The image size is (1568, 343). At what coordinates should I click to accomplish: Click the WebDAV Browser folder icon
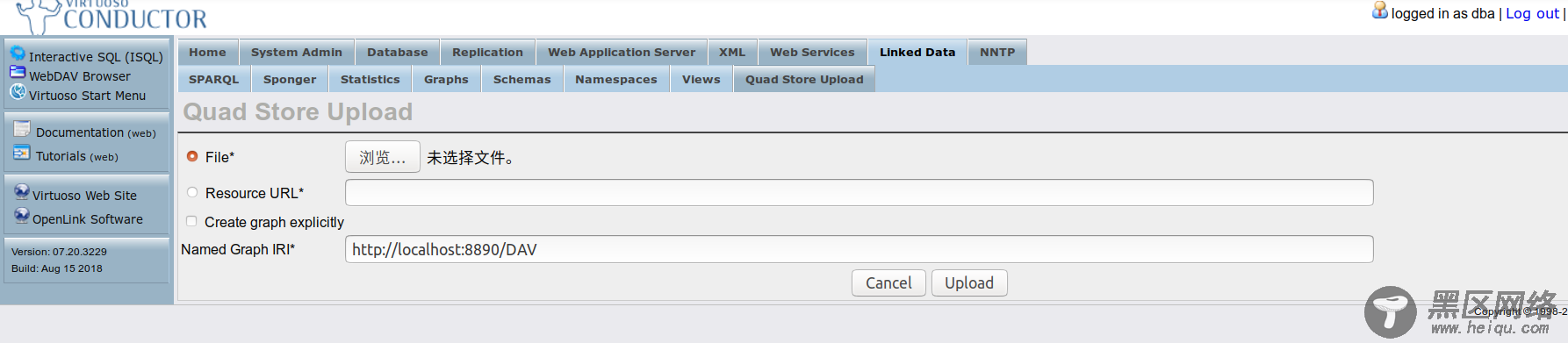click(x=18, y=71)
